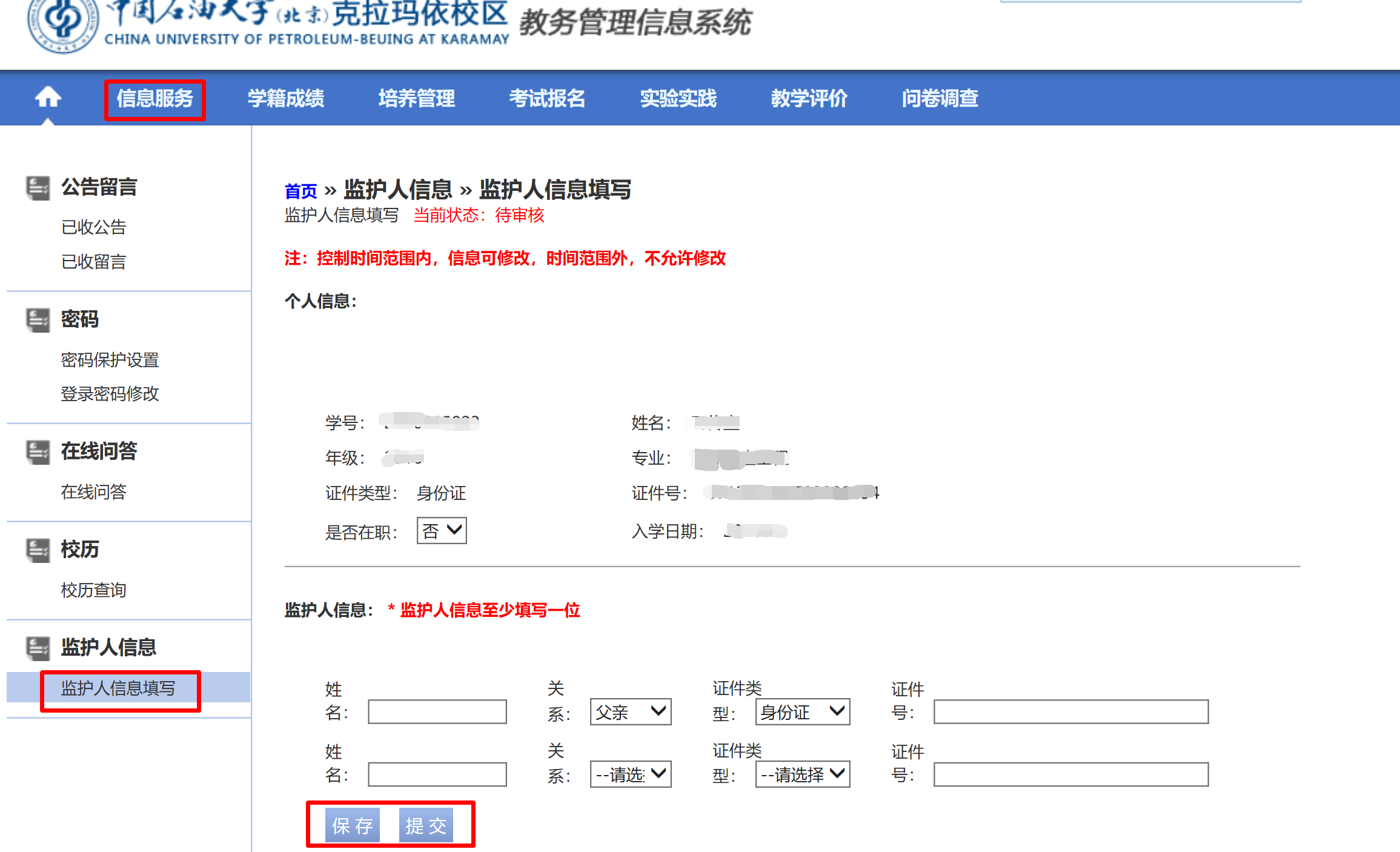The image size is (1400, 852).
Task: Click the 首页 breadcrumb link
Action: (300, 191)
